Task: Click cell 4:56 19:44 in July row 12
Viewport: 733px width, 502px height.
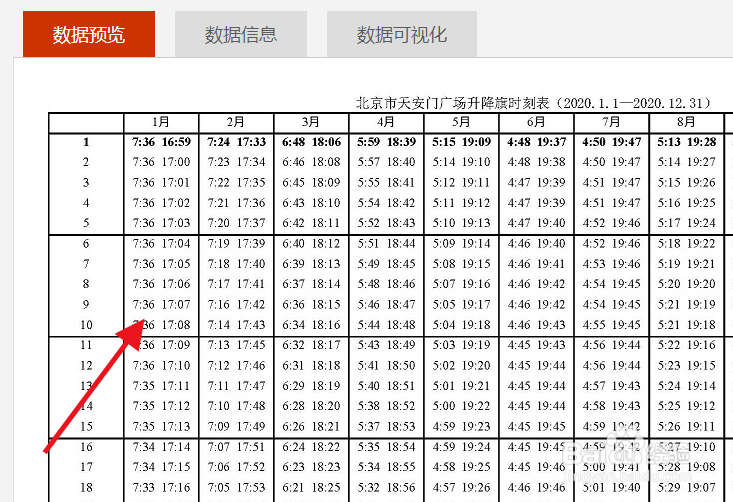Action: pos(611,366)
